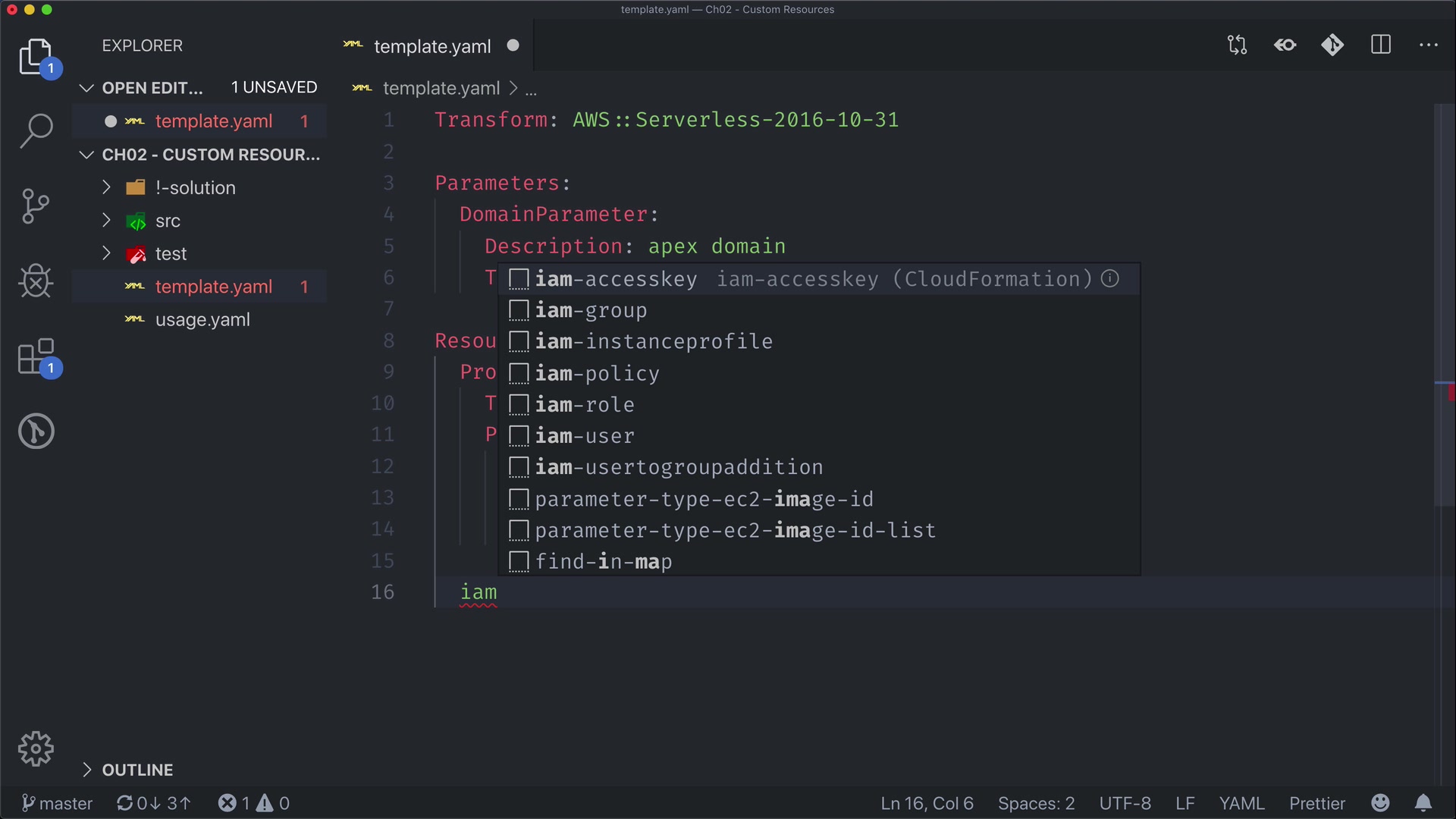Click the Split Editor Right icon
Image resolution: width=1456 pixels, height=819 pixels.
(1381, 45)
